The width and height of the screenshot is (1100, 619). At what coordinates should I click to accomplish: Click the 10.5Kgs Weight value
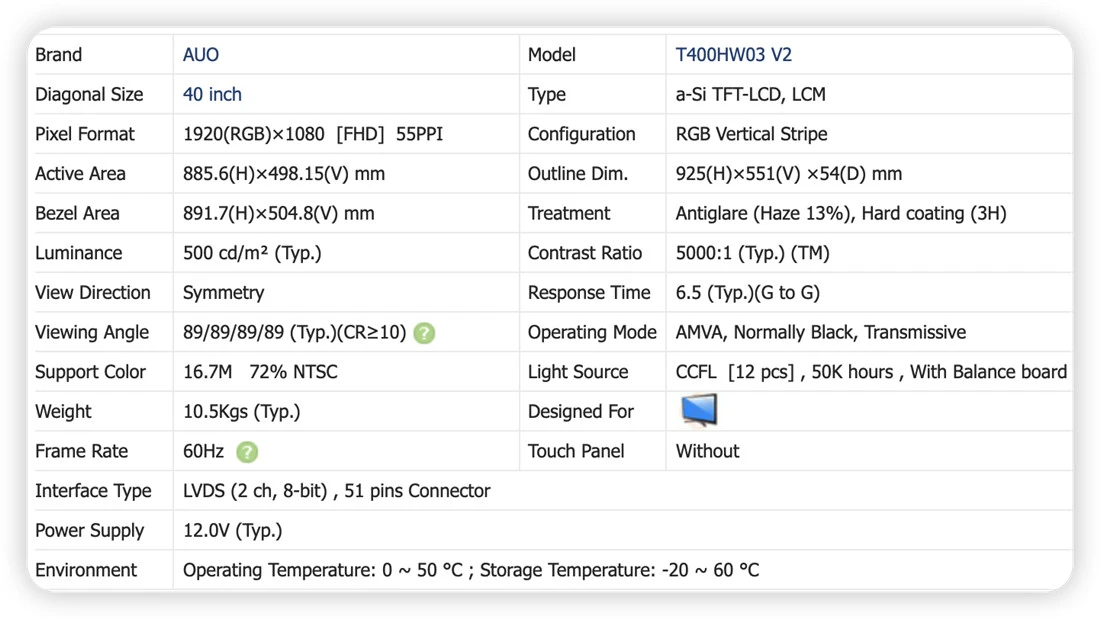(241, 411)
